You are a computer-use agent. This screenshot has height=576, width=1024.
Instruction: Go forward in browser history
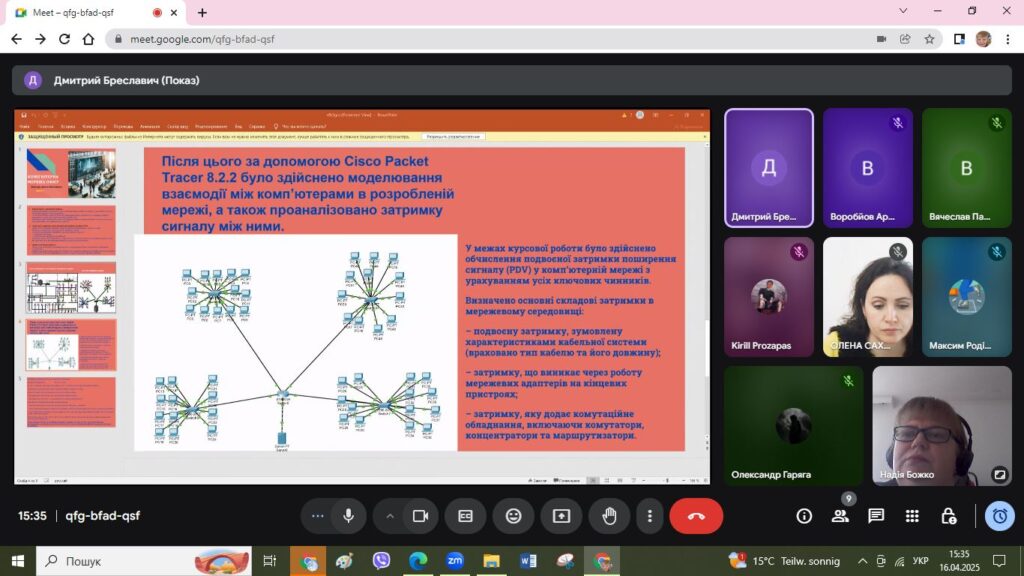pyautogui.click(x=40, y=39)
